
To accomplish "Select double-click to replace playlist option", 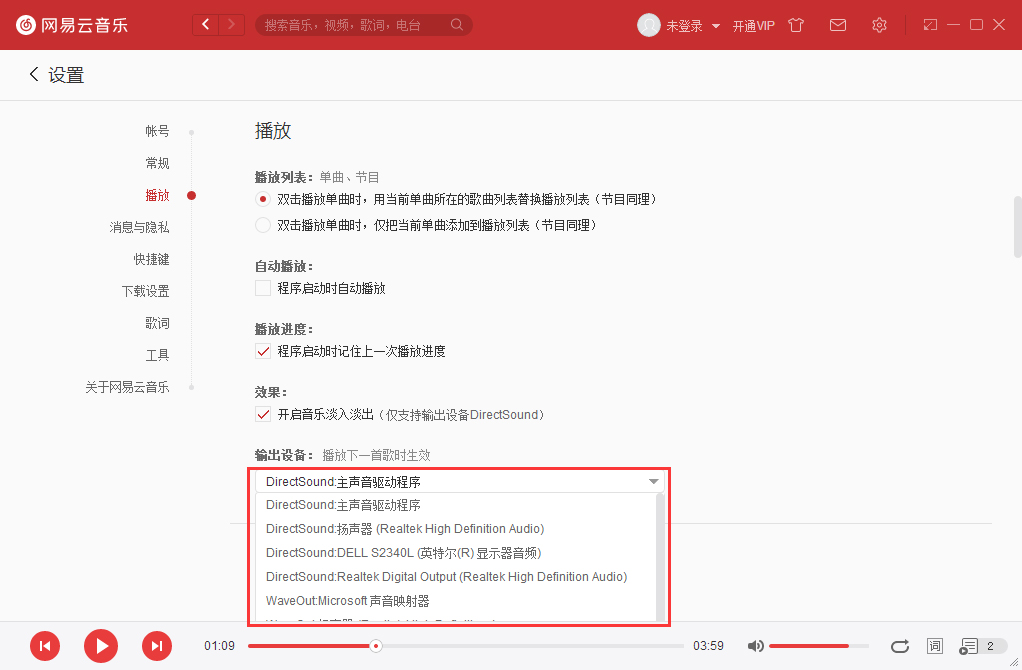I will pos(263,198).
